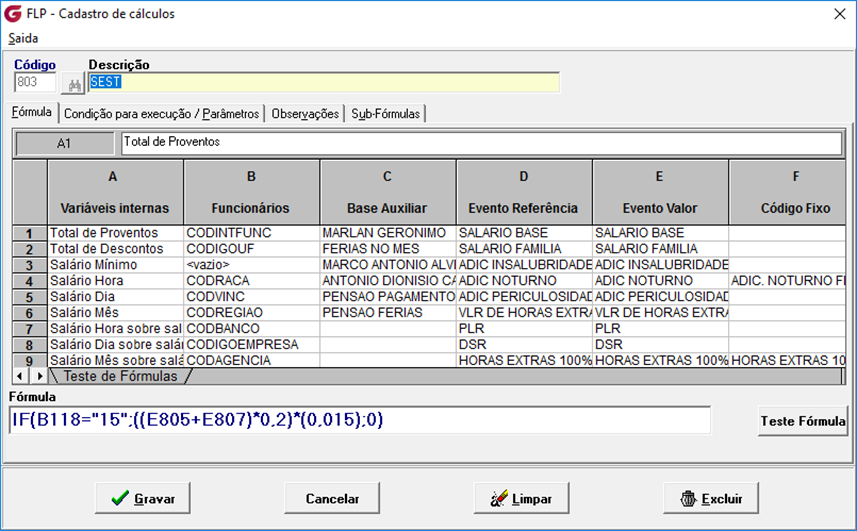Click the application logo in title bar
Image resolution: width=857 pixels, height=531 pixels.
coord(13,13)
